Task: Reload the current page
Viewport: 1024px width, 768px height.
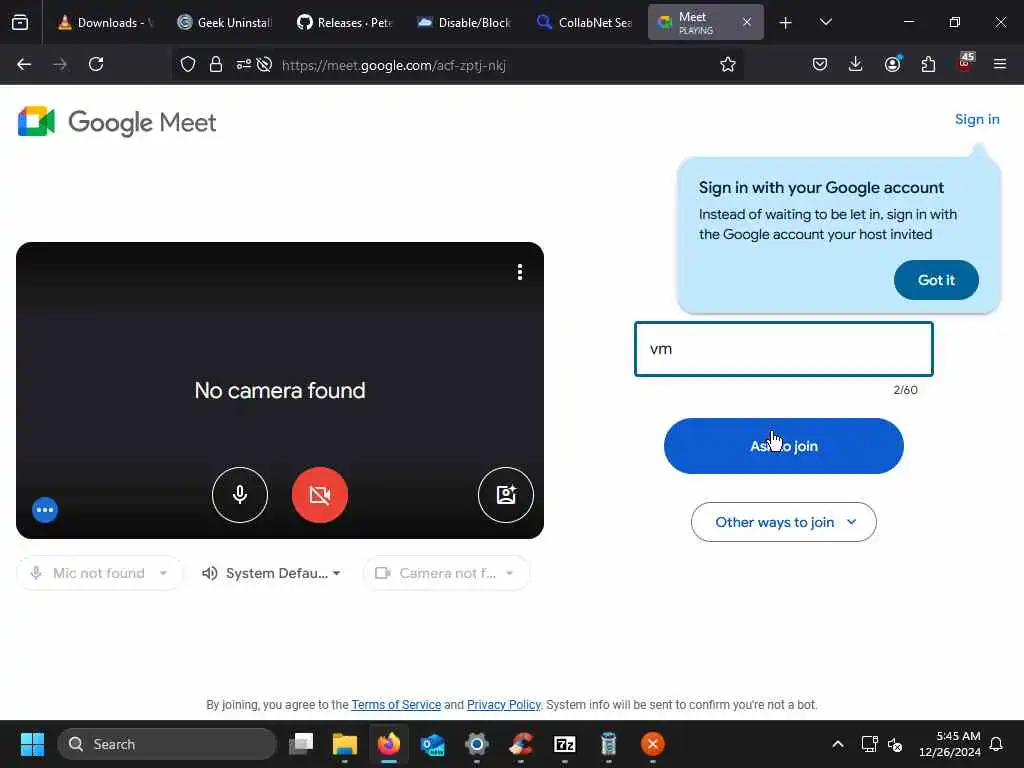Action: pos(96,64)
